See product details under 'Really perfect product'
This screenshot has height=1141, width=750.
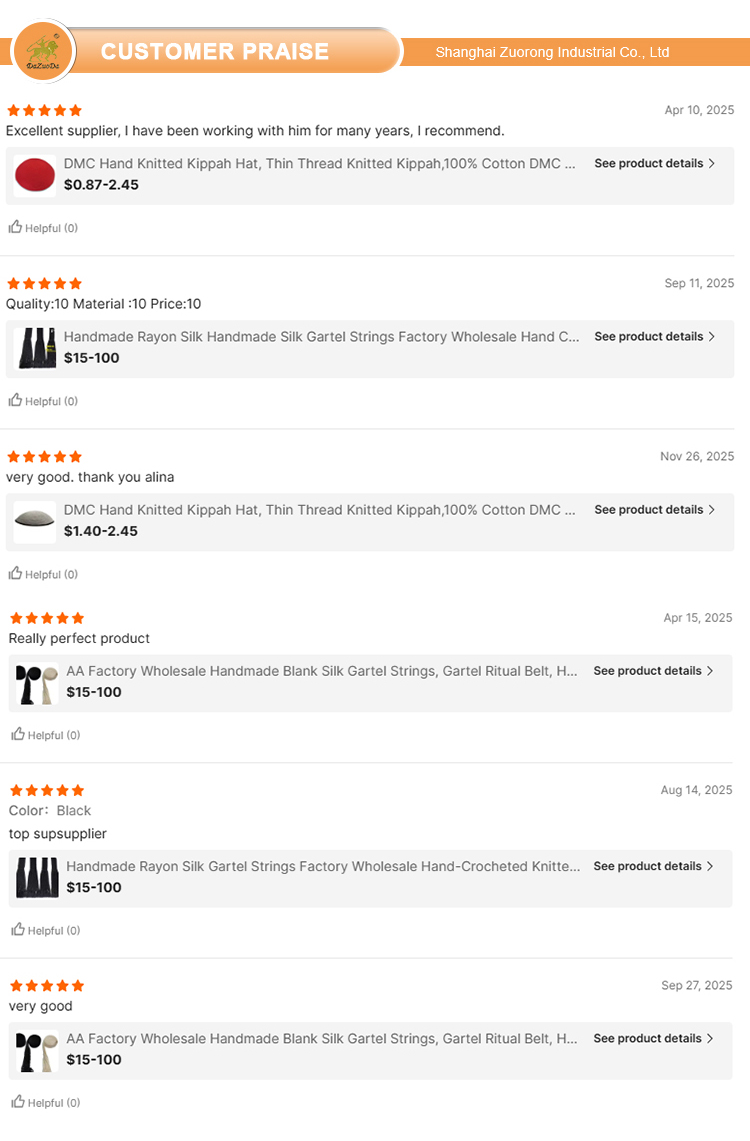pyautogui.click(x=653, y=671)
